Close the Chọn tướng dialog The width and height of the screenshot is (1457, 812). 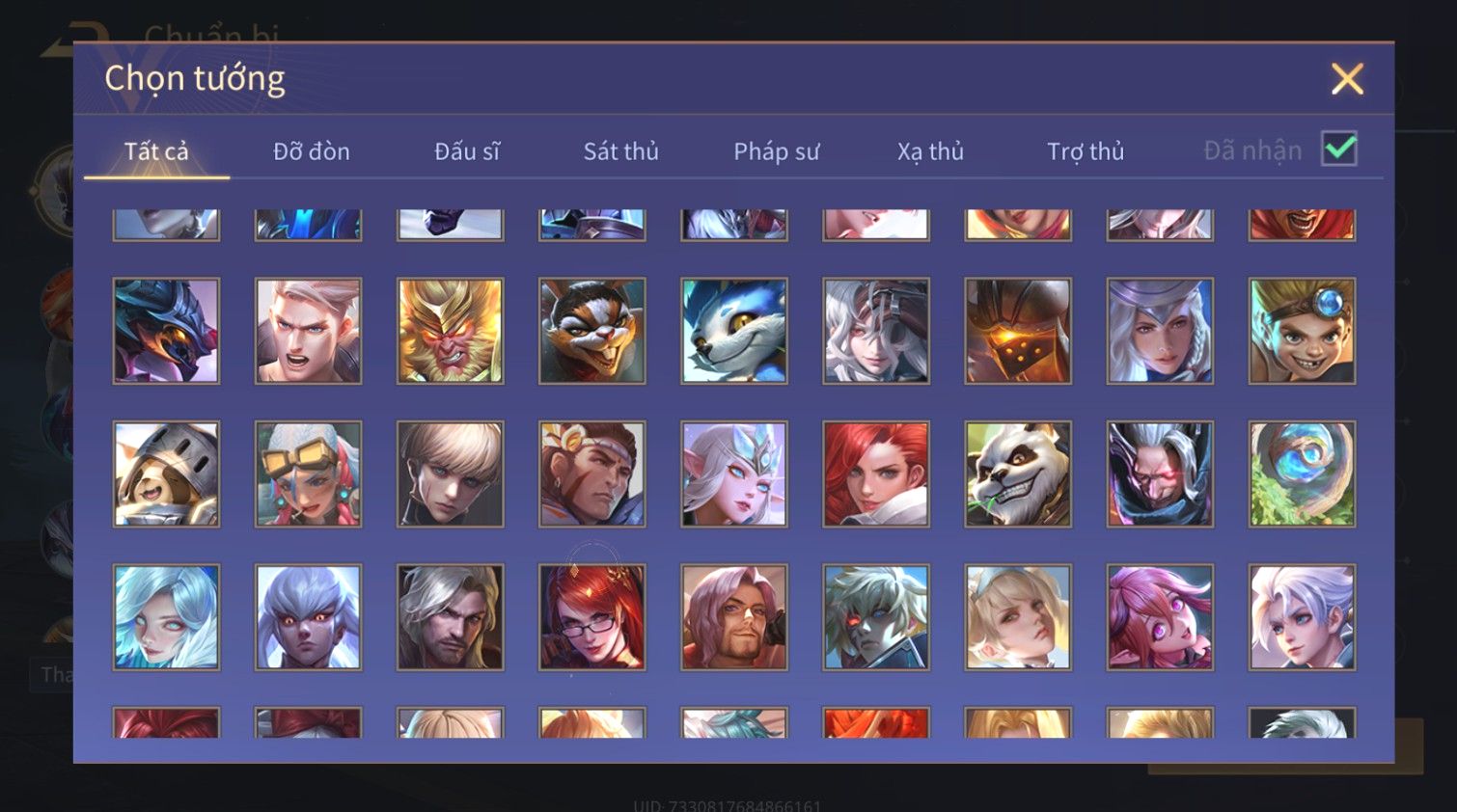pos(1347,78)
